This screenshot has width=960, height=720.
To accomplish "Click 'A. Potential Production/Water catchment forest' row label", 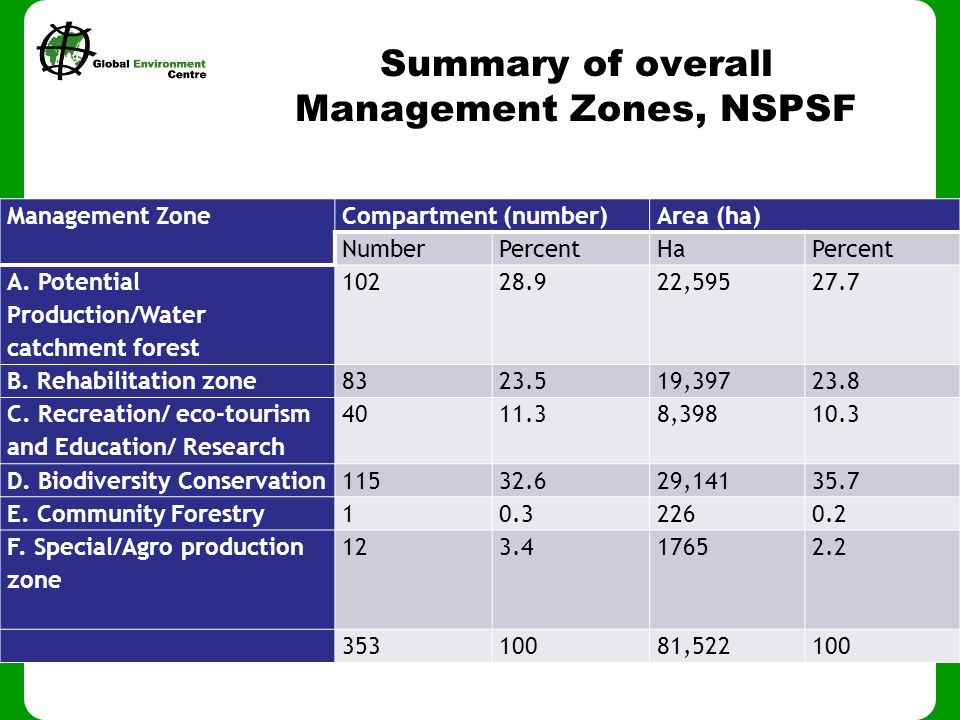I will [x=106, y=315].
